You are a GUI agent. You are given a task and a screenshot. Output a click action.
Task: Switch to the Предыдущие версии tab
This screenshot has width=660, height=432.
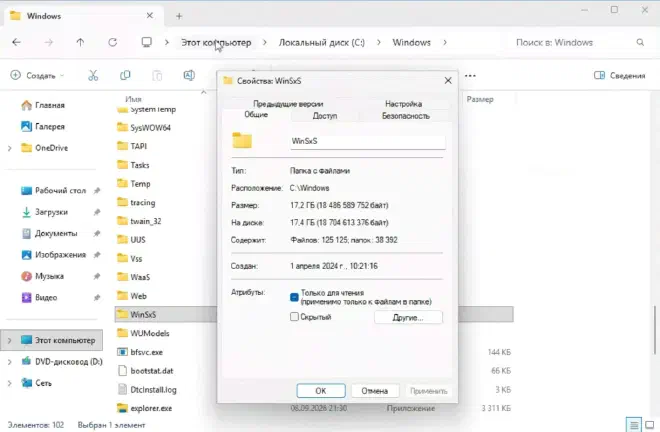coord(288,104)
